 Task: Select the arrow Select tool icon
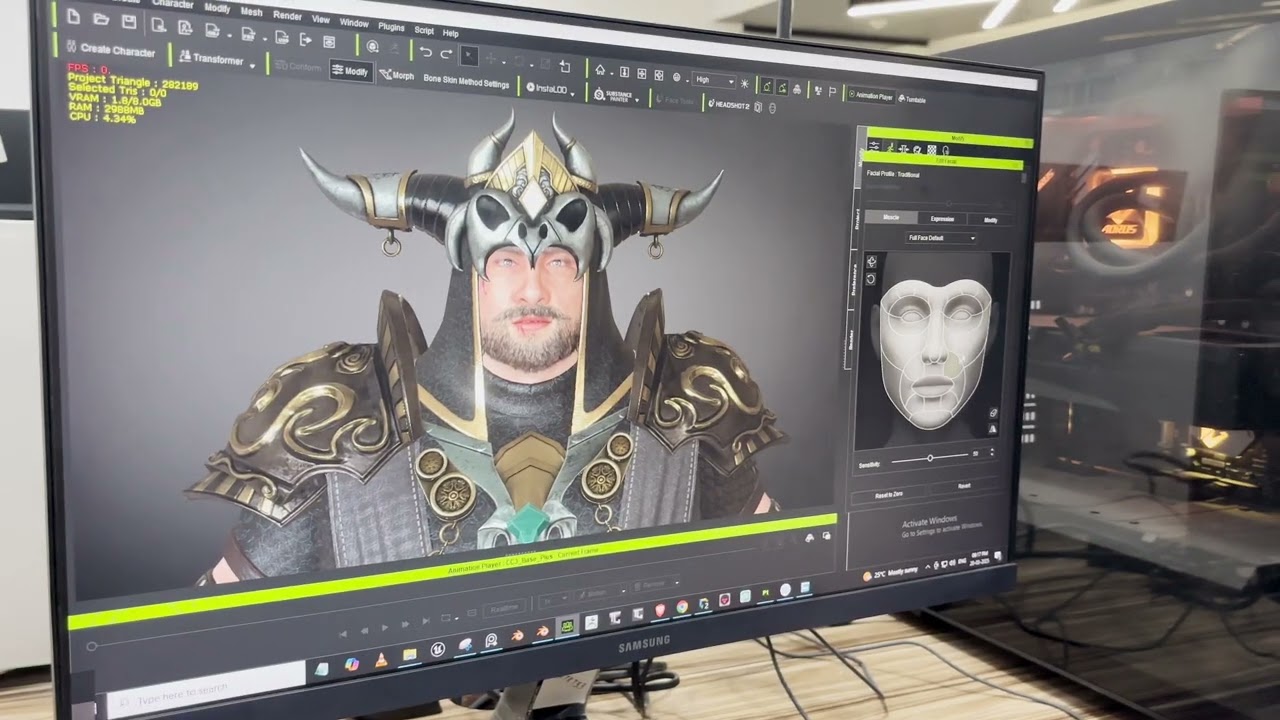click(x=469, y=57)
